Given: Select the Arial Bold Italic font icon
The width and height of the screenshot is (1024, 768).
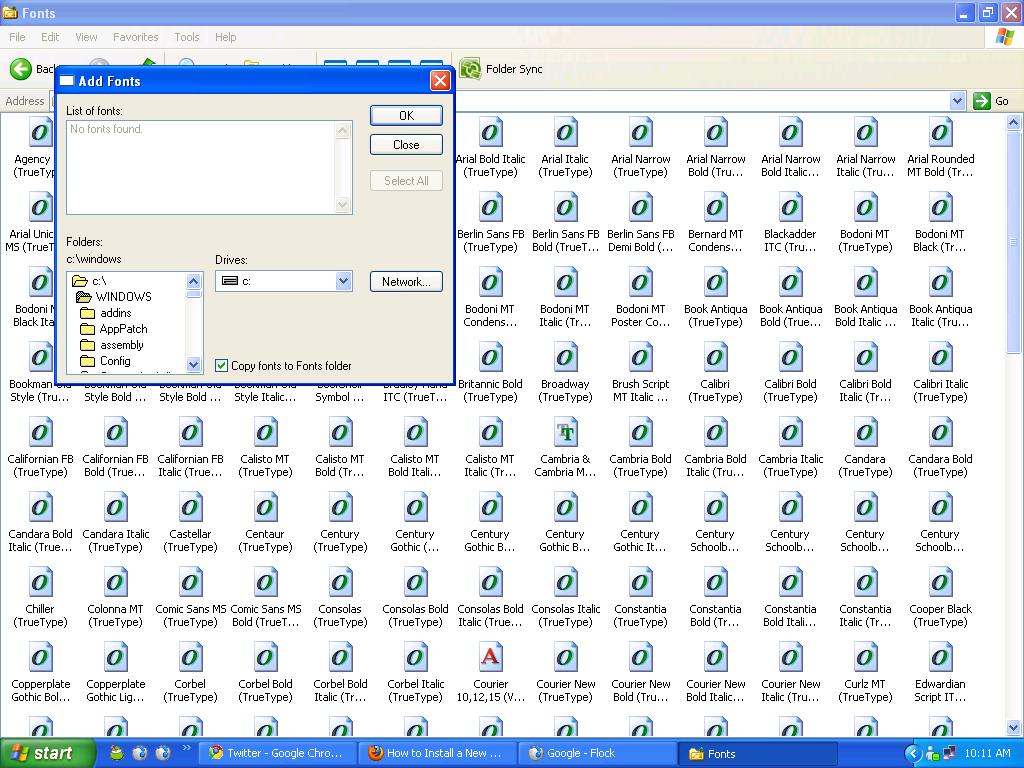Looking at the screenshot, I should click(x=490, y=133).
